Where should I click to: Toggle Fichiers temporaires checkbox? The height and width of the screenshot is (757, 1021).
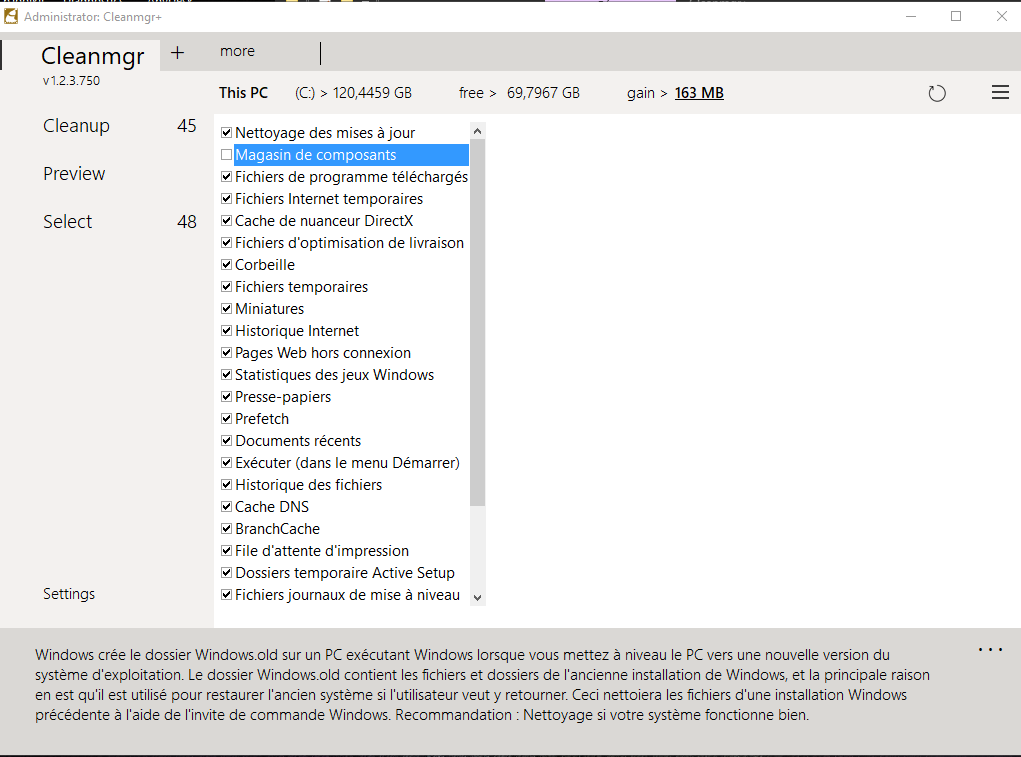(x=227, y=286)
